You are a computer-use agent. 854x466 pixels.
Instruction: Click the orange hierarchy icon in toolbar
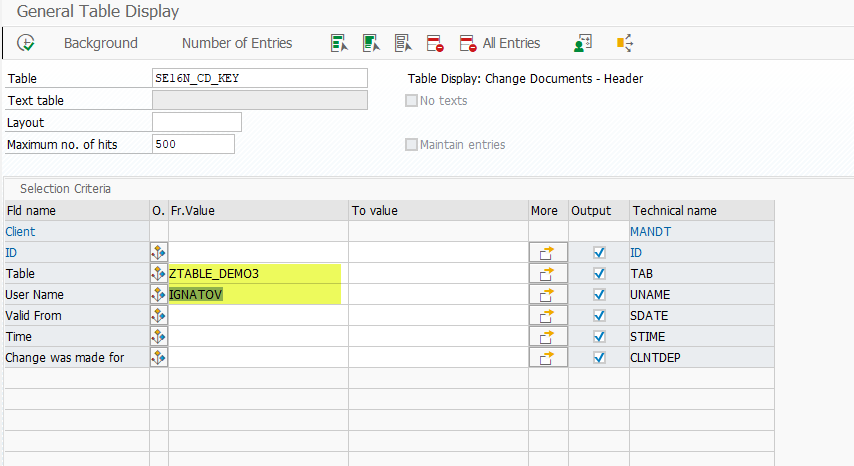pos(625,43)
